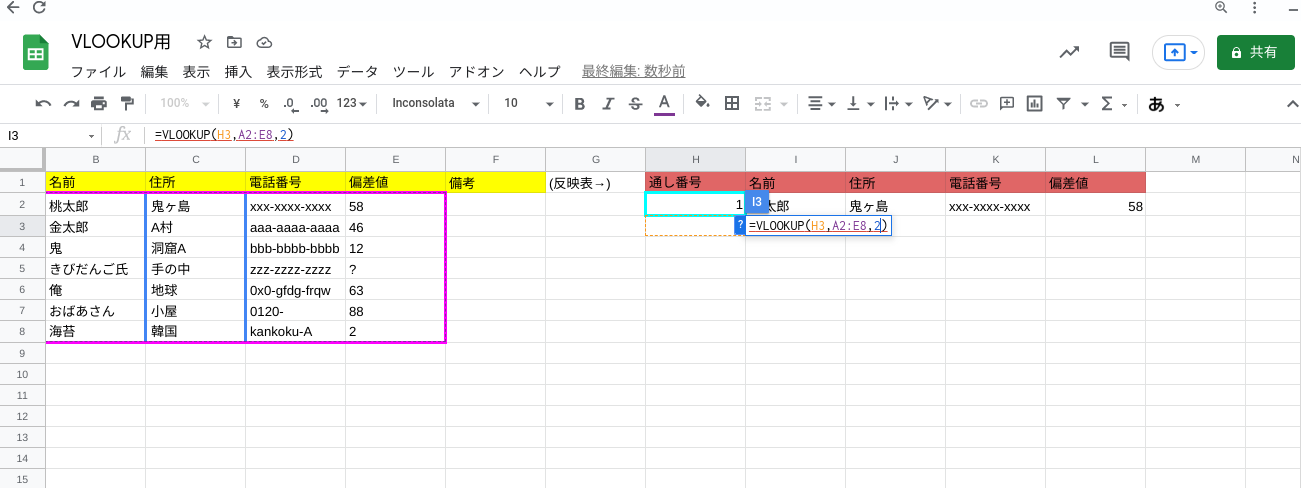Expand the merge cells options arrow
Screen dimensions: 1301x488
784,104
